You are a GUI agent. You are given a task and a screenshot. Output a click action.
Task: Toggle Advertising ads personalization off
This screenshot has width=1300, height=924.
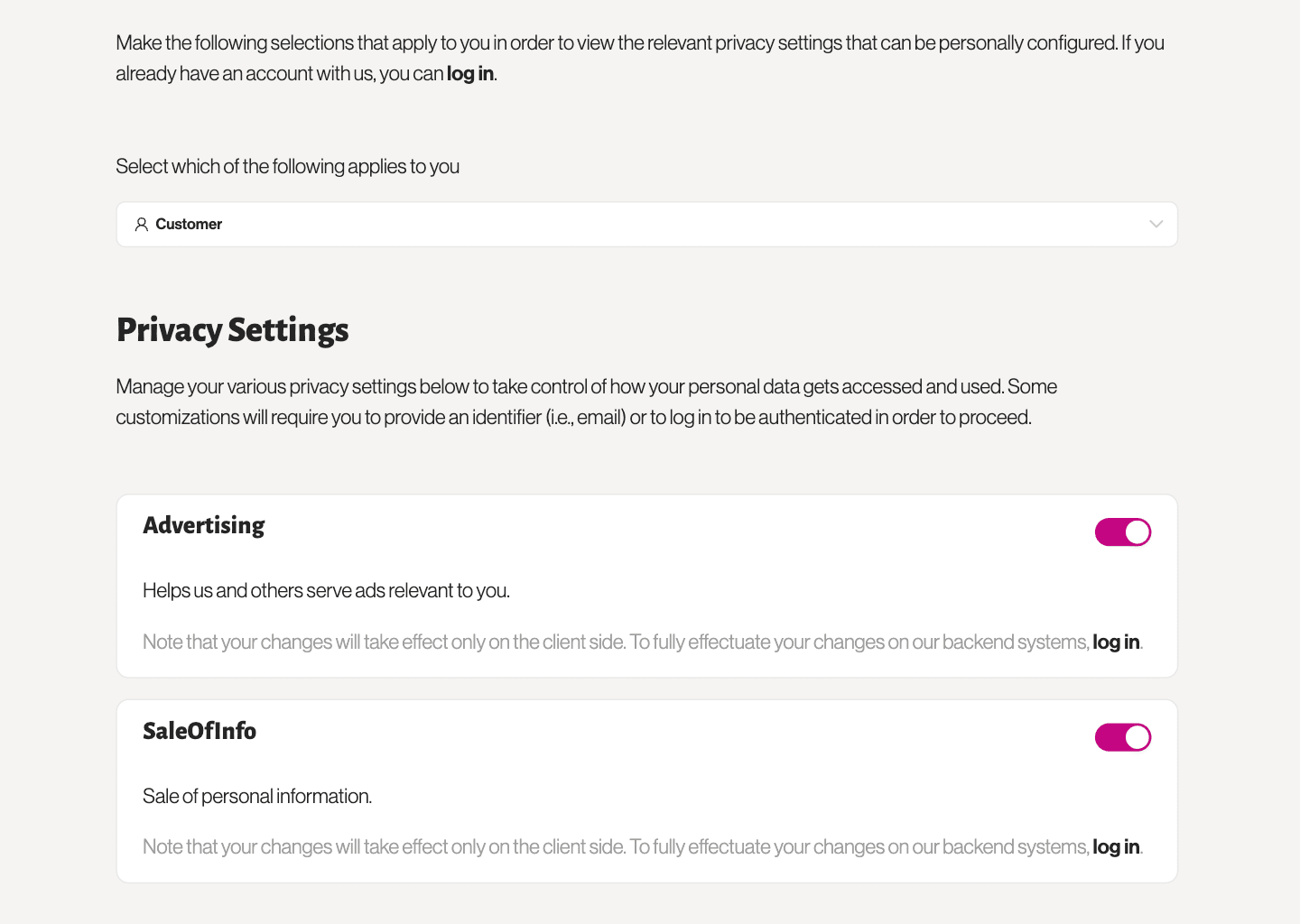[1123, 531]
